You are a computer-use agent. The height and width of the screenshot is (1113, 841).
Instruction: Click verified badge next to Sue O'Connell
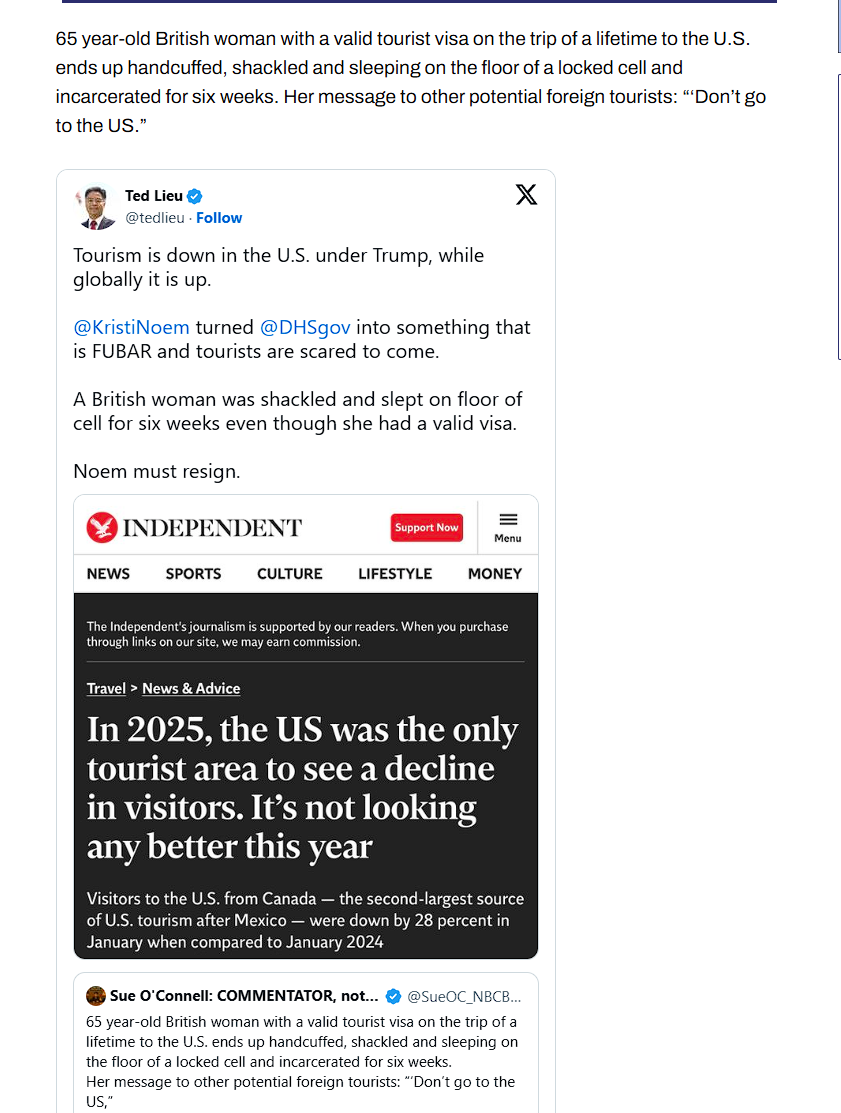click(394, 996)
